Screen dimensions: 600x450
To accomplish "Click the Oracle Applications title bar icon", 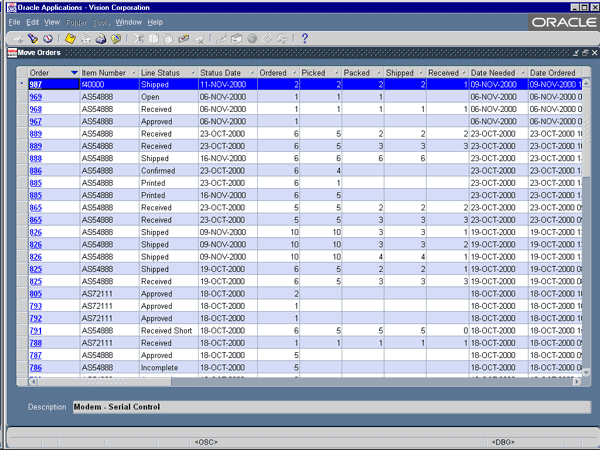I will (x=11, y=7).
